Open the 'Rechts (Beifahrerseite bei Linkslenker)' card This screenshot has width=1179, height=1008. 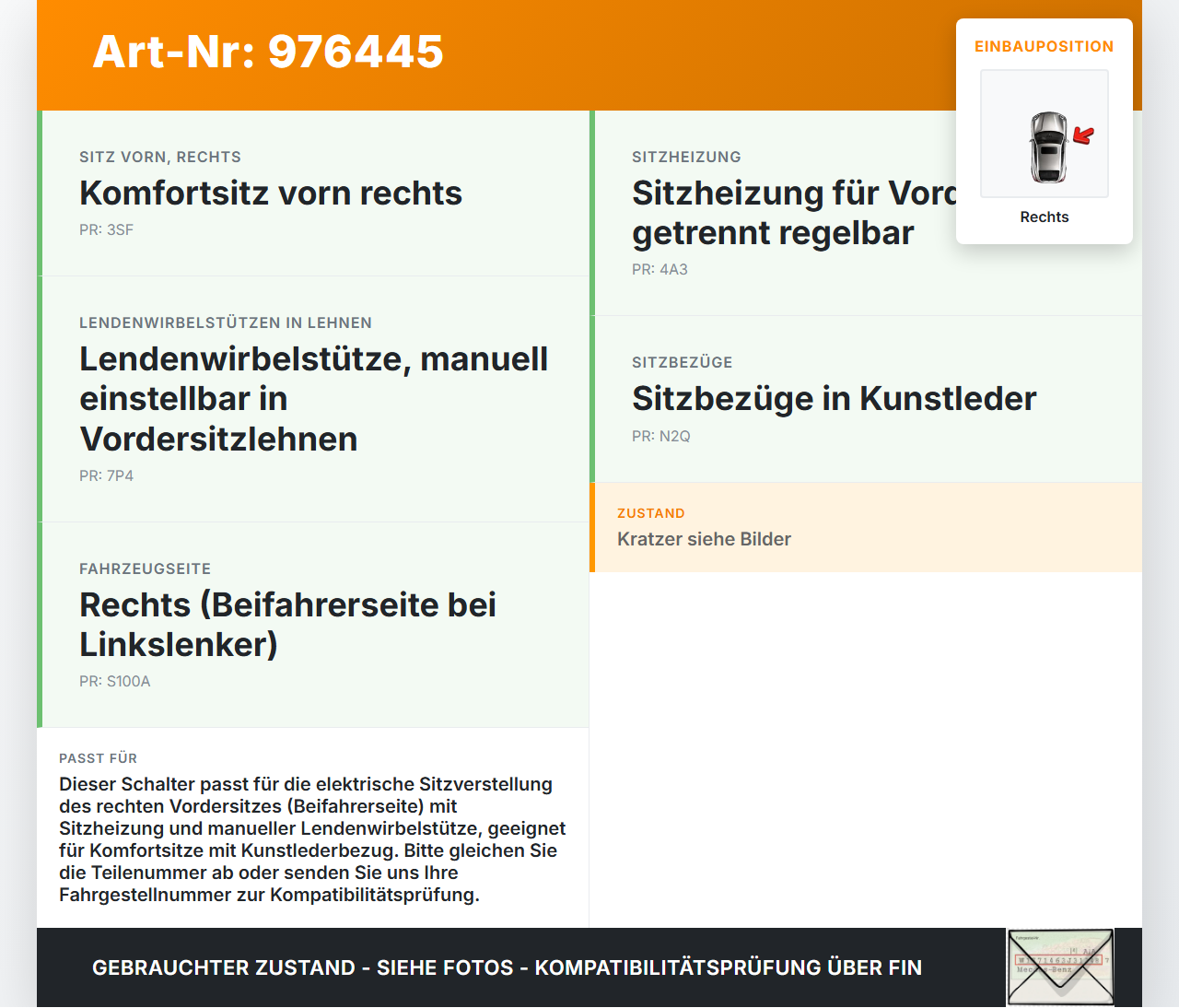coord(288,625)
